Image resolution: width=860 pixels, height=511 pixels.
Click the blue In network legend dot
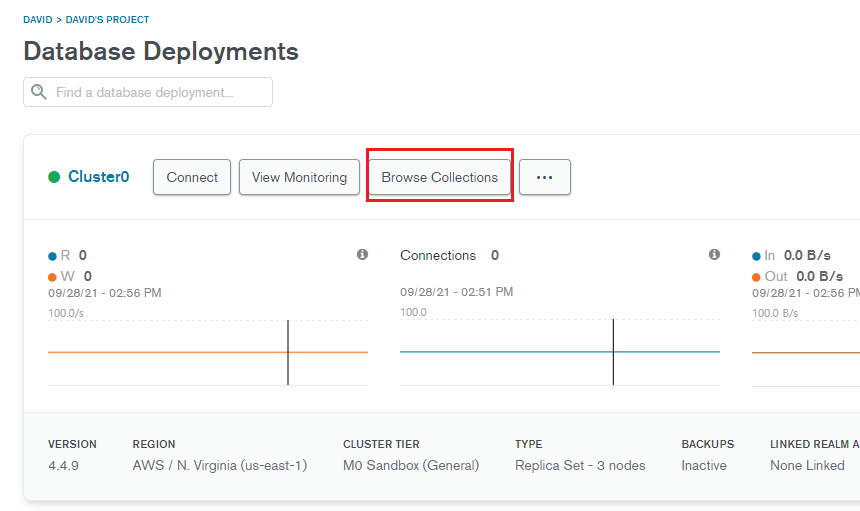756,256
